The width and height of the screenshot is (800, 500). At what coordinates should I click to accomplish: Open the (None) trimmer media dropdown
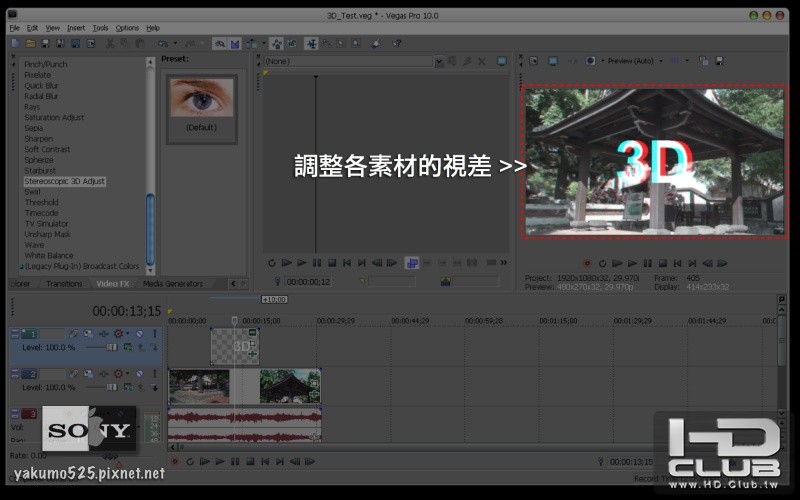[x=439, y=62]
